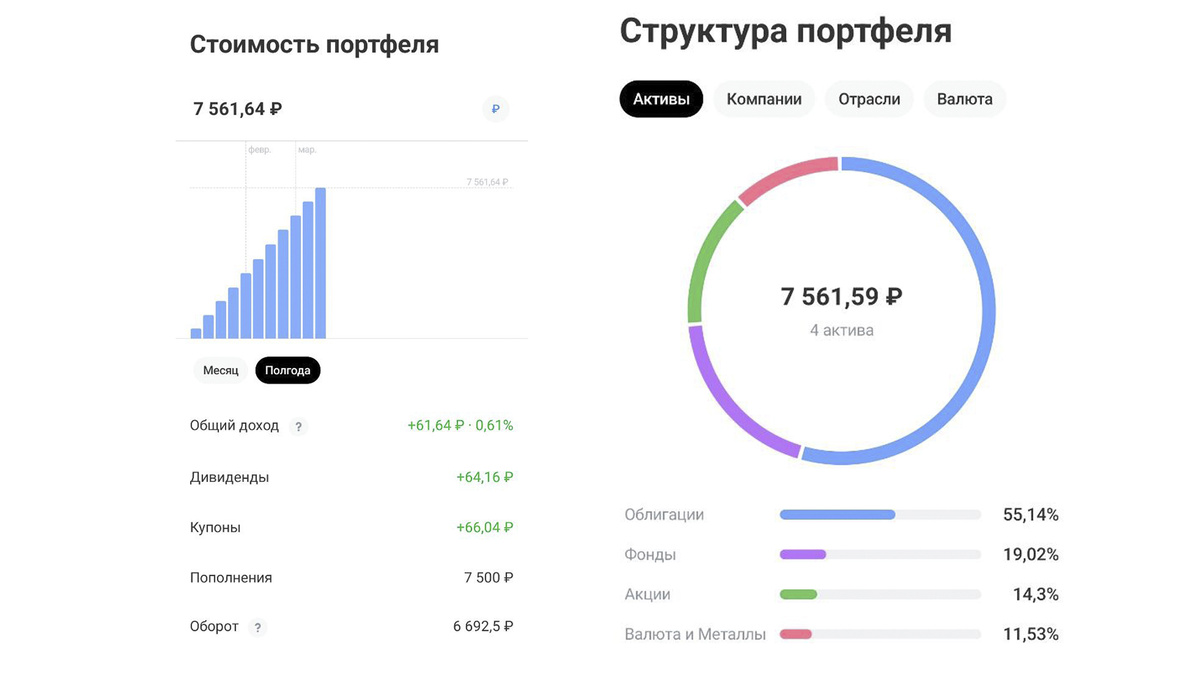Switch chart period to Месяц
Image resolution: width=1200 pixels, height=675 pixels.
click(x=220, y=370)
